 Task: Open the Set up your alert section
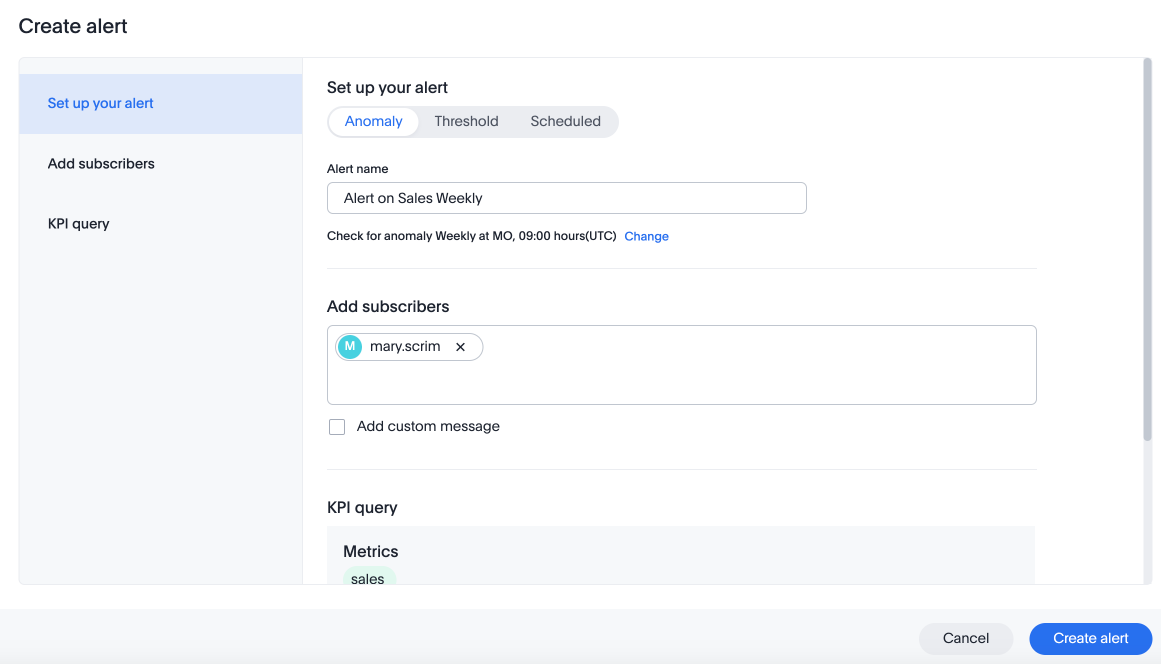coord(101,104)
